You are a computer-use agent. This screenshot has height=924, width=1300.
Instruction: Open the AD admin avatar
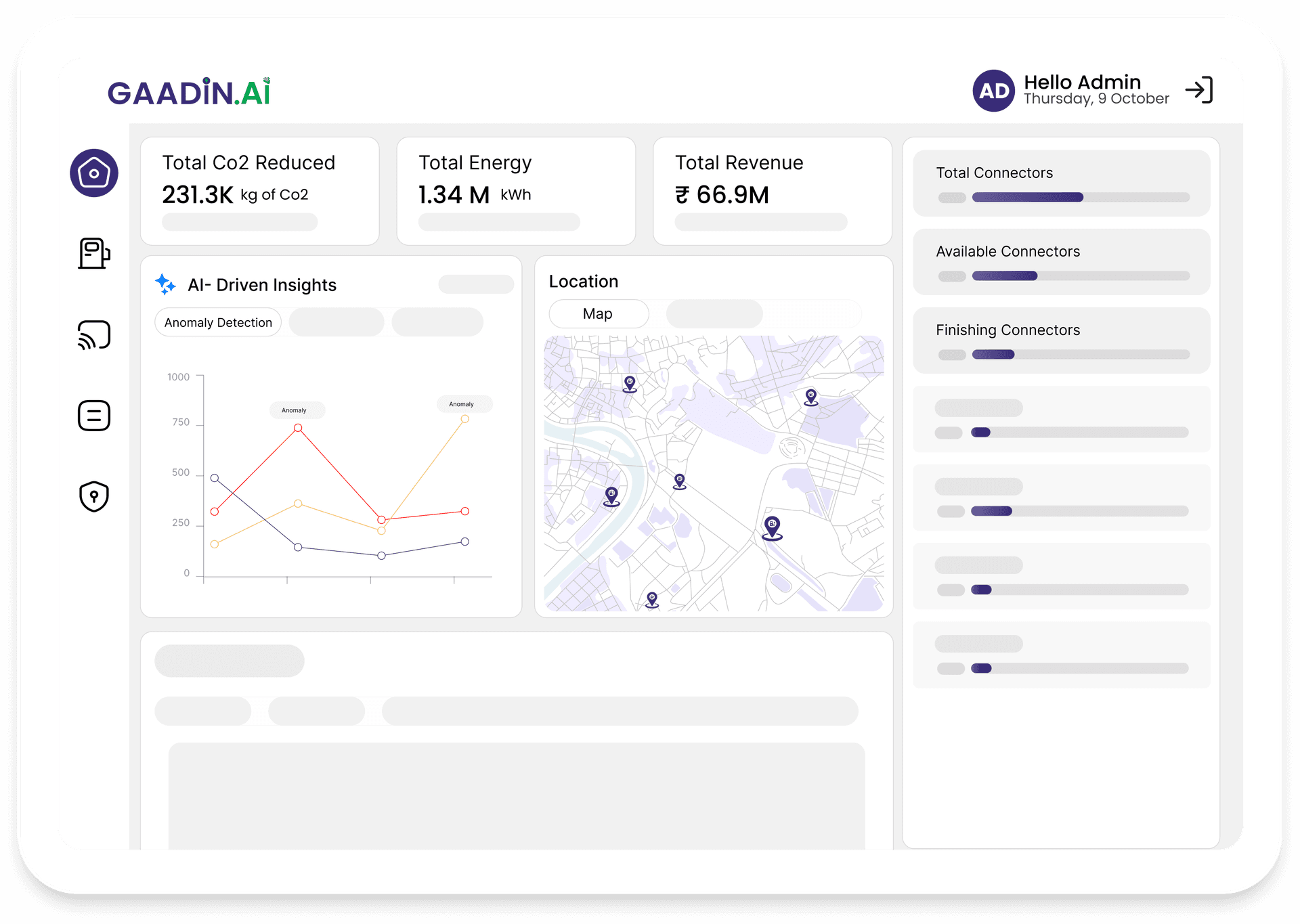[993, 90]
